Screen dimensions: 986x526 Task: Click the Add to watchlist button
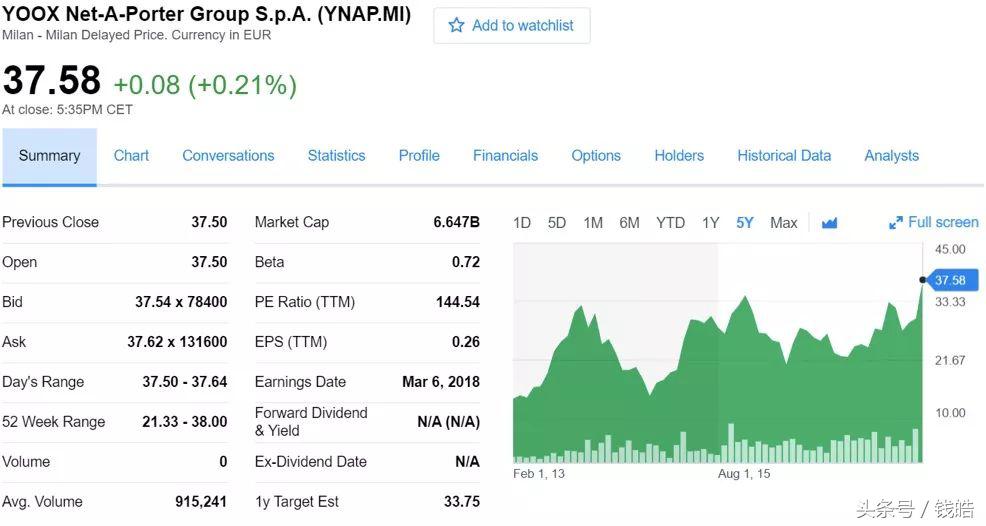512,26
